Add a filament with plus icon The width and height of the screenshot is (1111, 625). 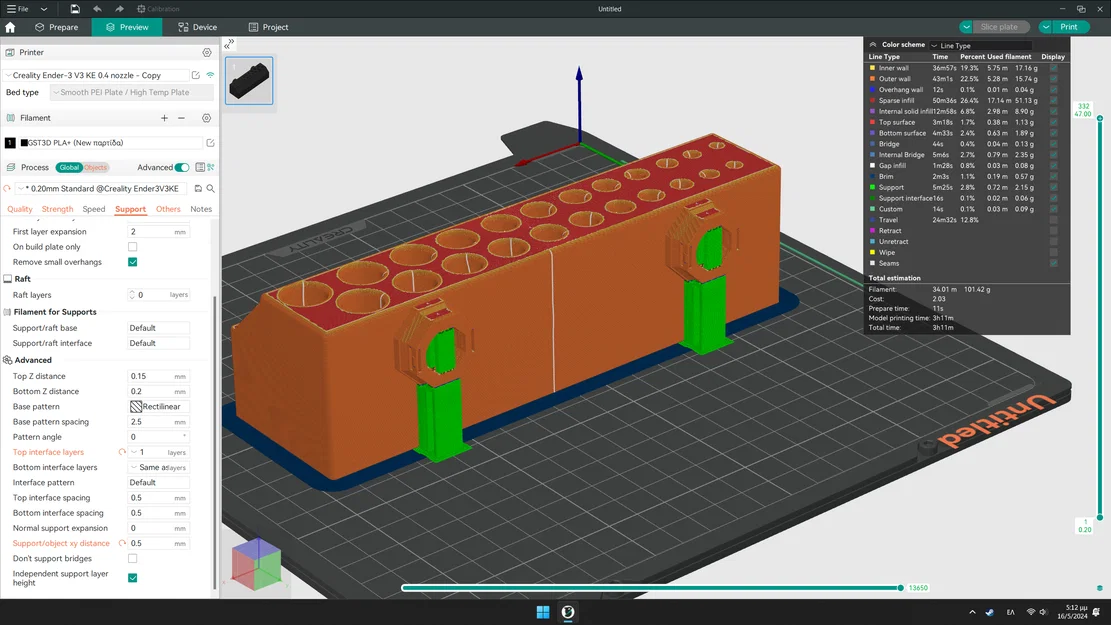[164, 118]
